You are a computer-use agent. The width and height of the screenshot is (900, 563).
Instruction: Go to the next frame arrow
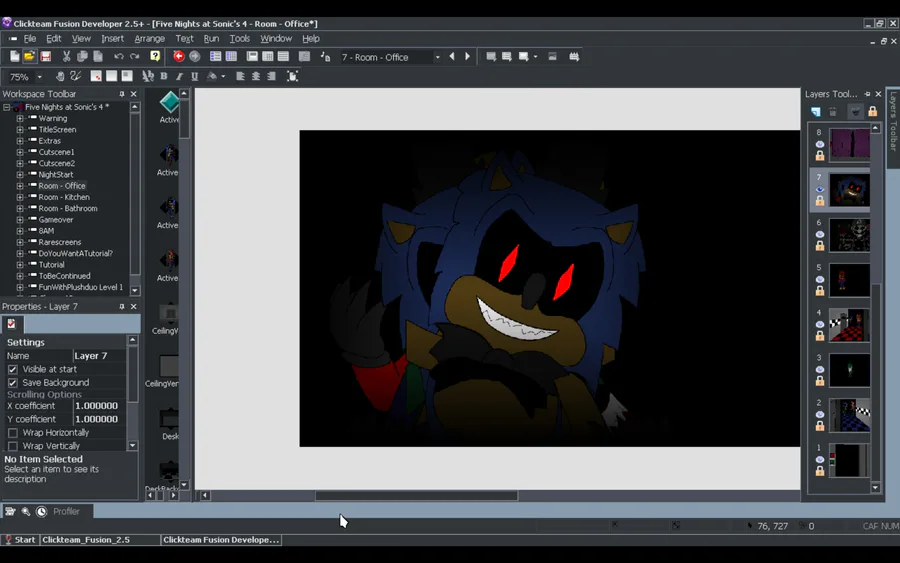point(467,56)
